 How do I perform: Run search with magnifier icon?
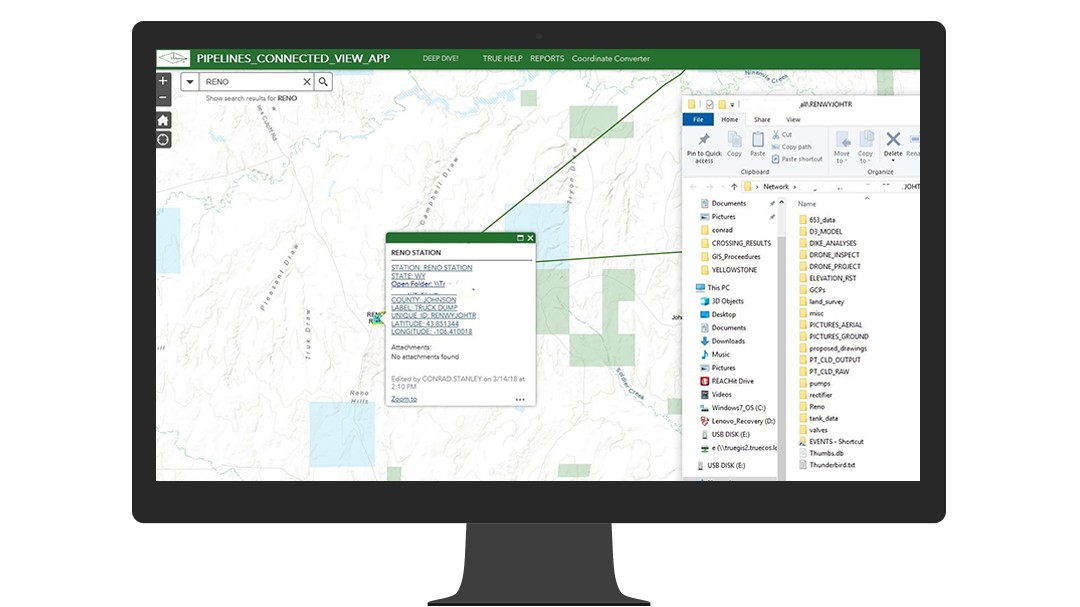pos(323,82)
